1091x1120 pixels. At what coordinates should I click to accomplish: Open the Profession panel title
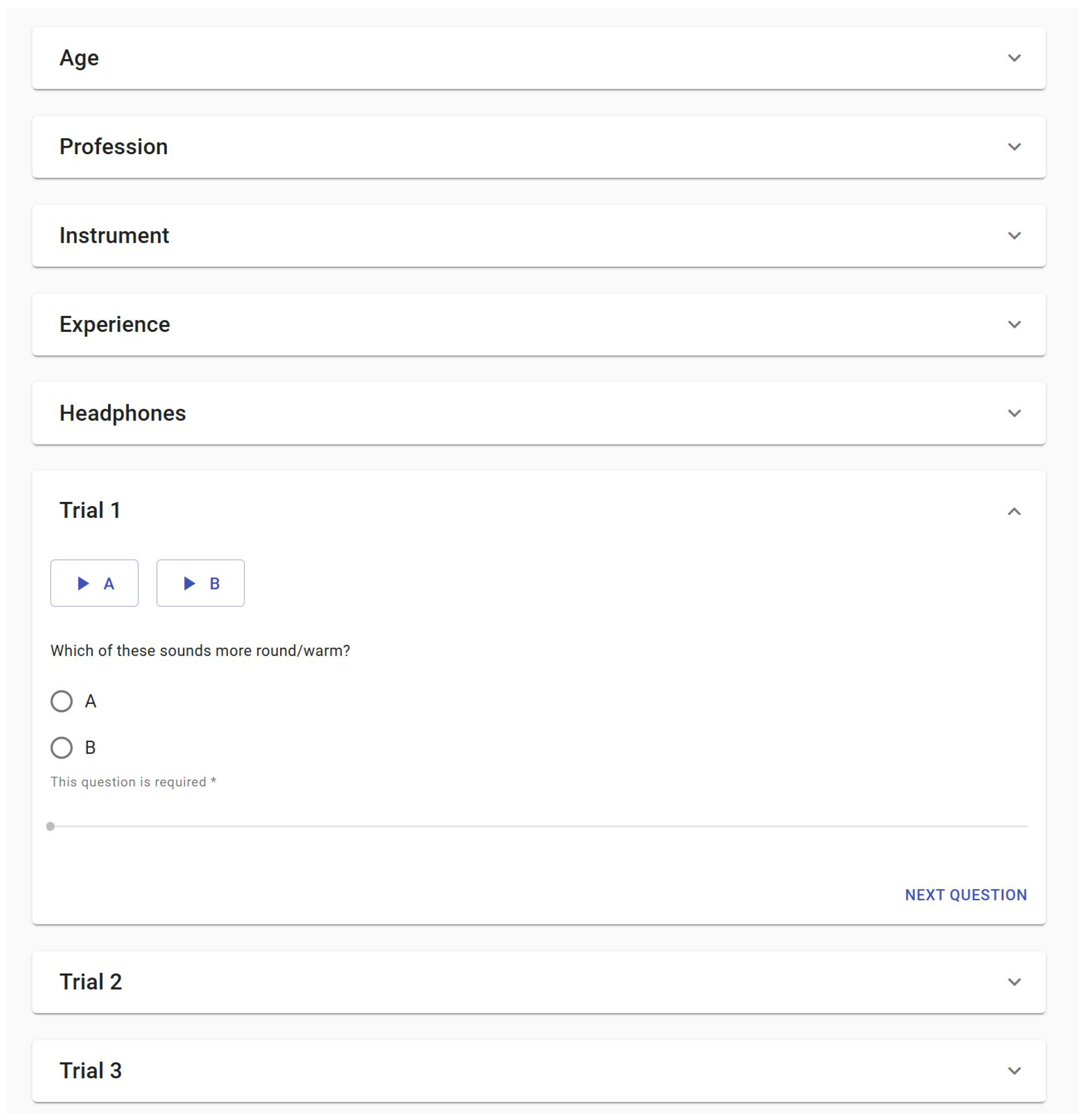(x=113, y=147)
